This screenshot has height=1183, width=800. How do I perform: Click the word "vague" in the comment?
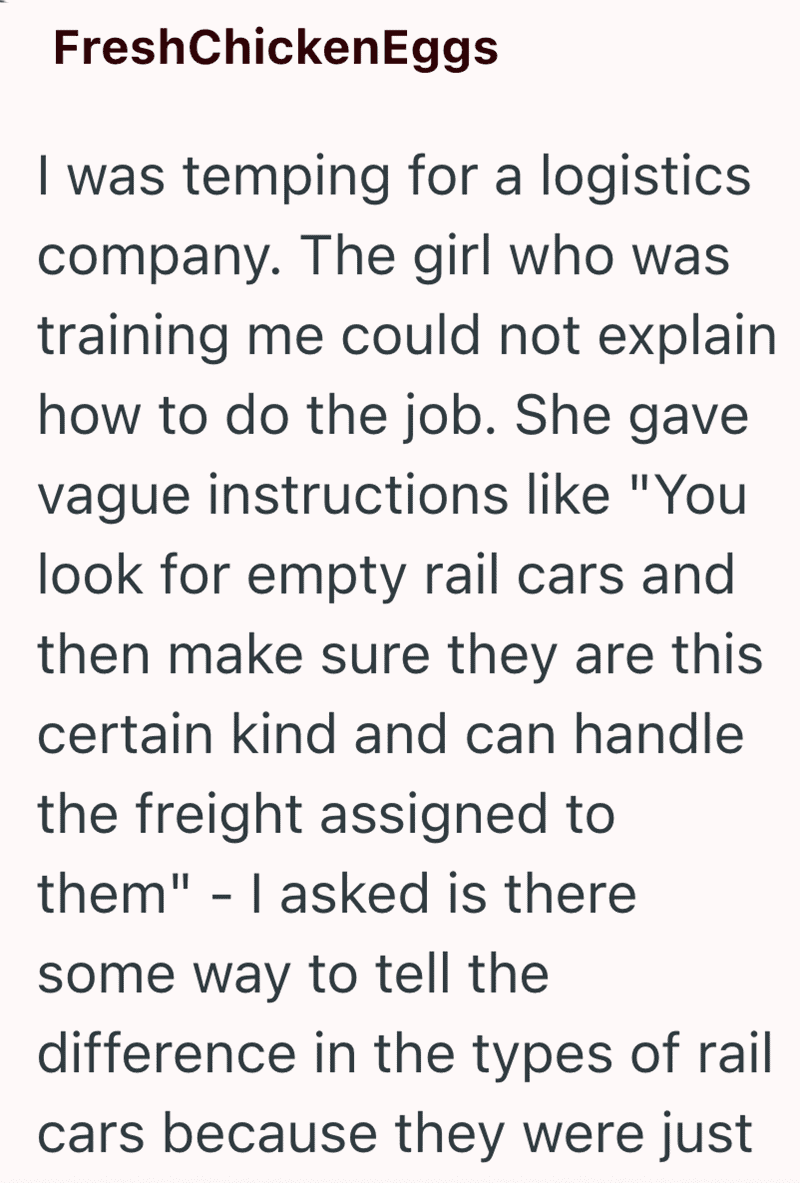tap(114, 496)
